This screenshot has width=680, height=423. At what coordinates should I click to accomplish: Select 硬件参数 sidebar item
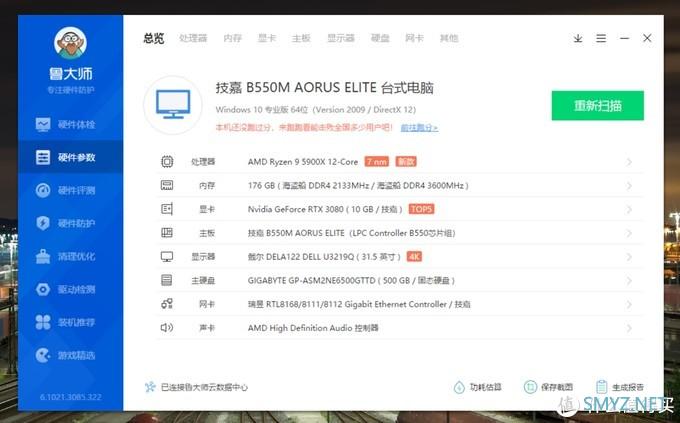[70, 157]
